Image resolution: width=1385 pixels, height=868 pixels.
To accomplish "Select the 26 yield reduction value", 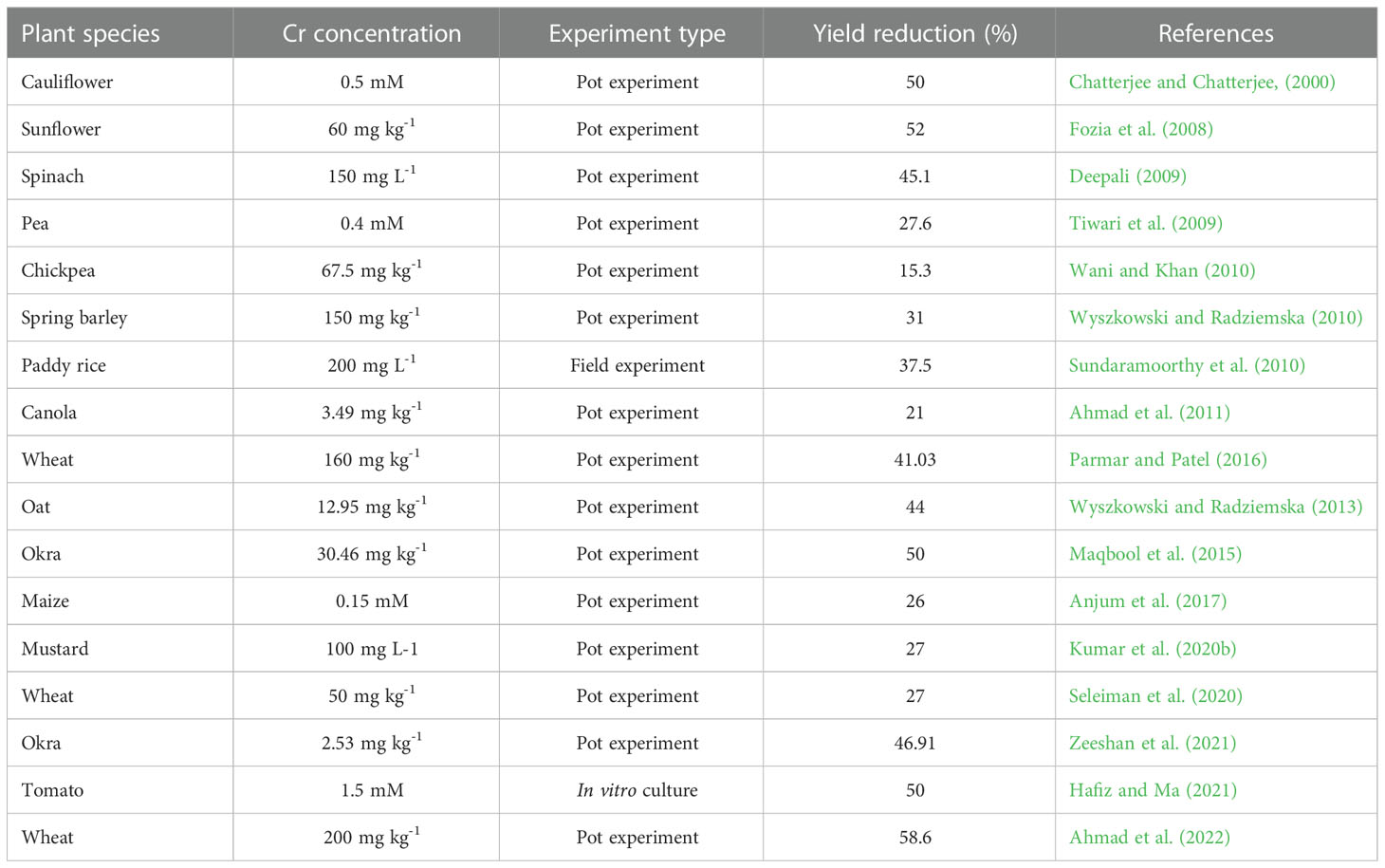I will coord(914,601).
